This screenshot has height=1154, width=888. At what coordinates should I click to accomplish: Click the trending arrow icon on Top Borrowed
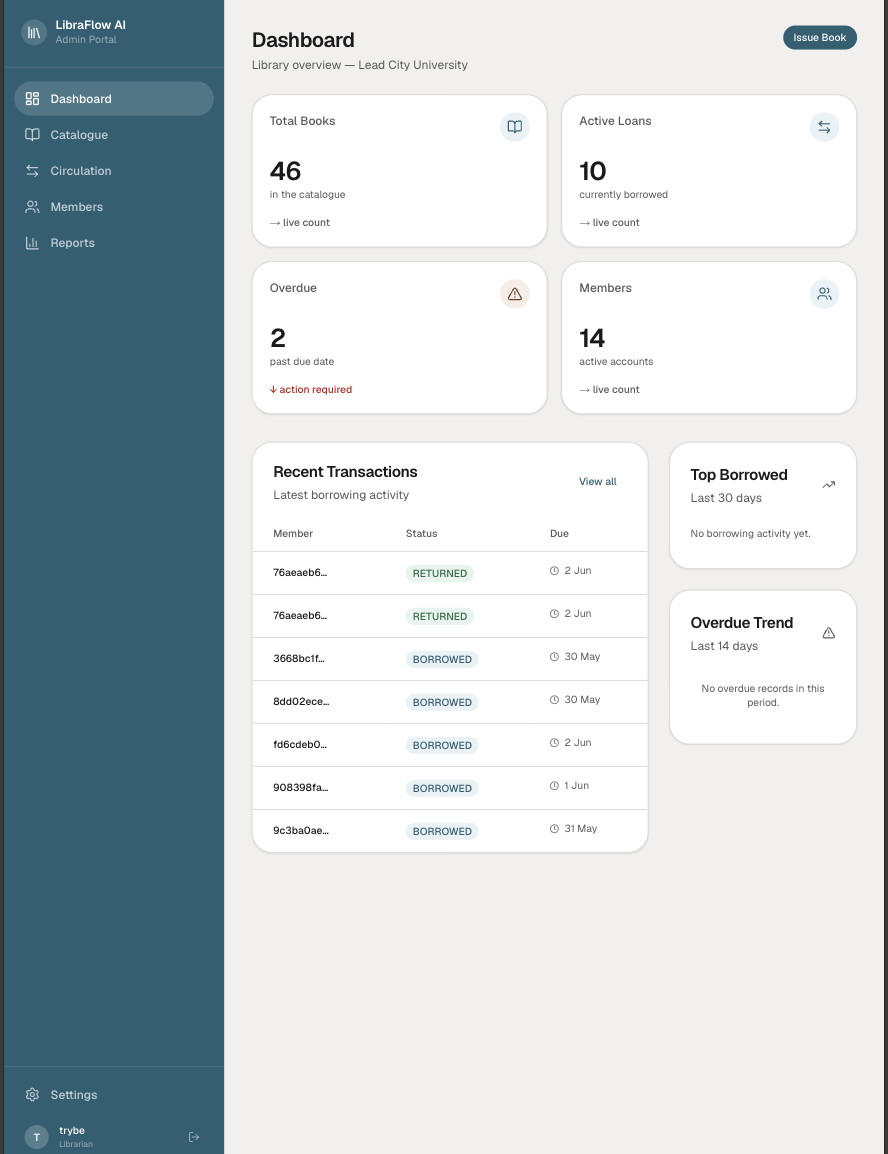click(828, 484)
